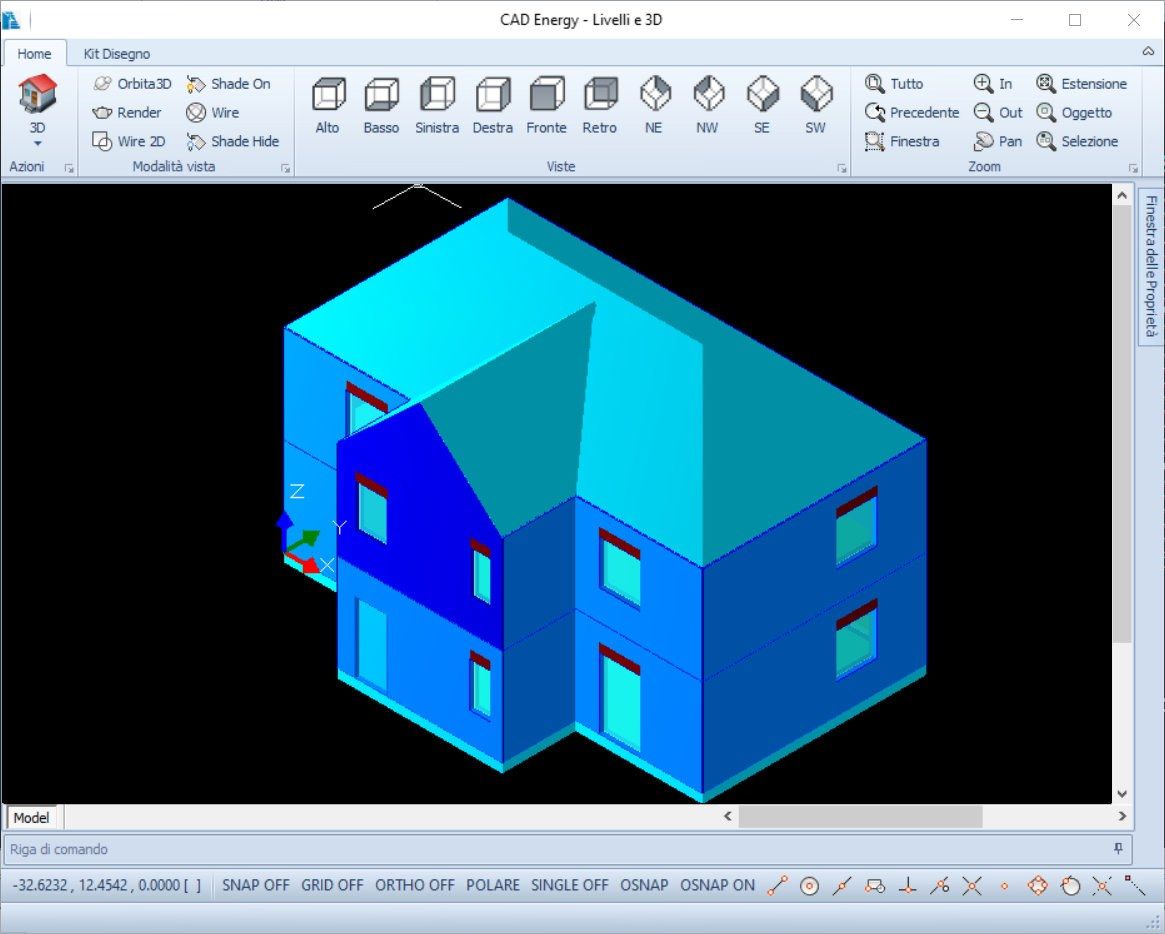Toggle ORTHO OFF in status bar
1165x934 pixels.
pos(414,885)
